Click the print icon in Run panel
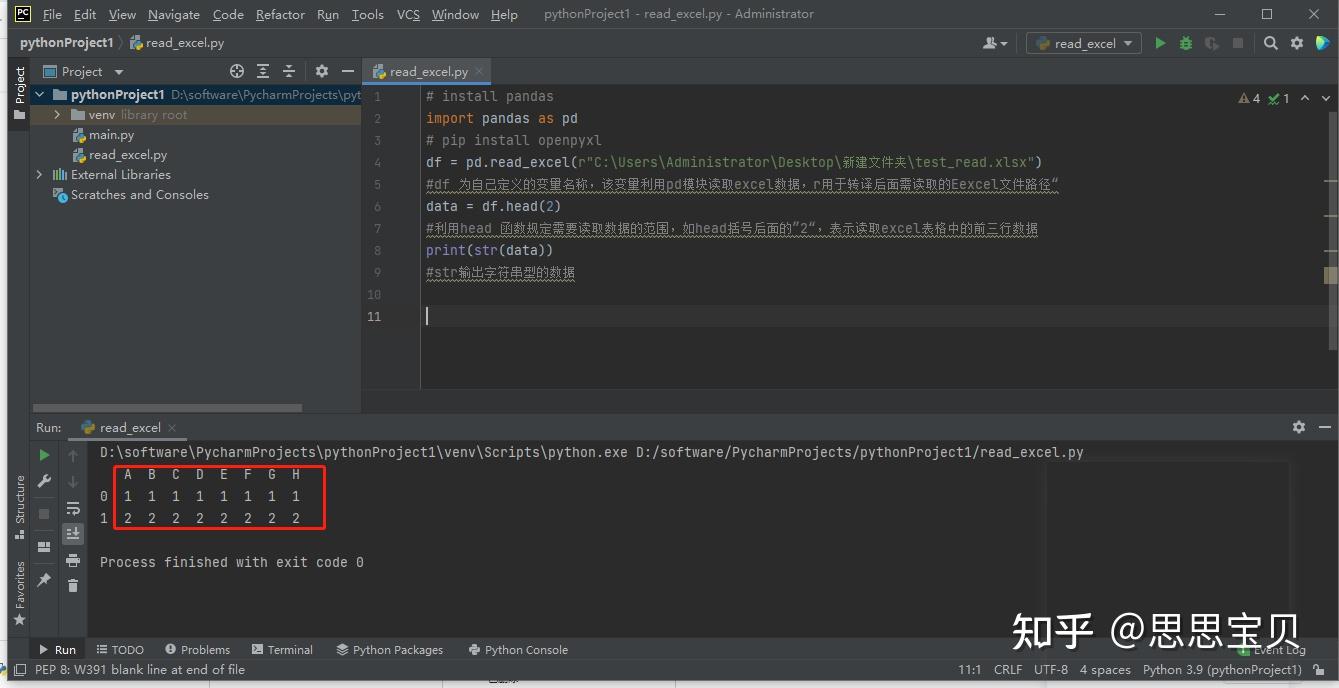This screenshot has width=1339, height=688. tap(73, 560)
